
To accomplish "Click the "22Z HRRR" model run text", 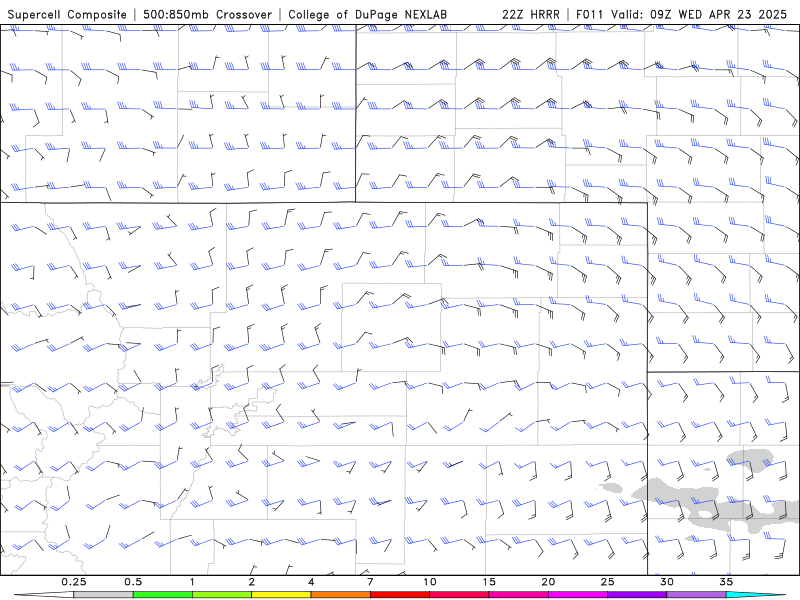I will point(531,14).
